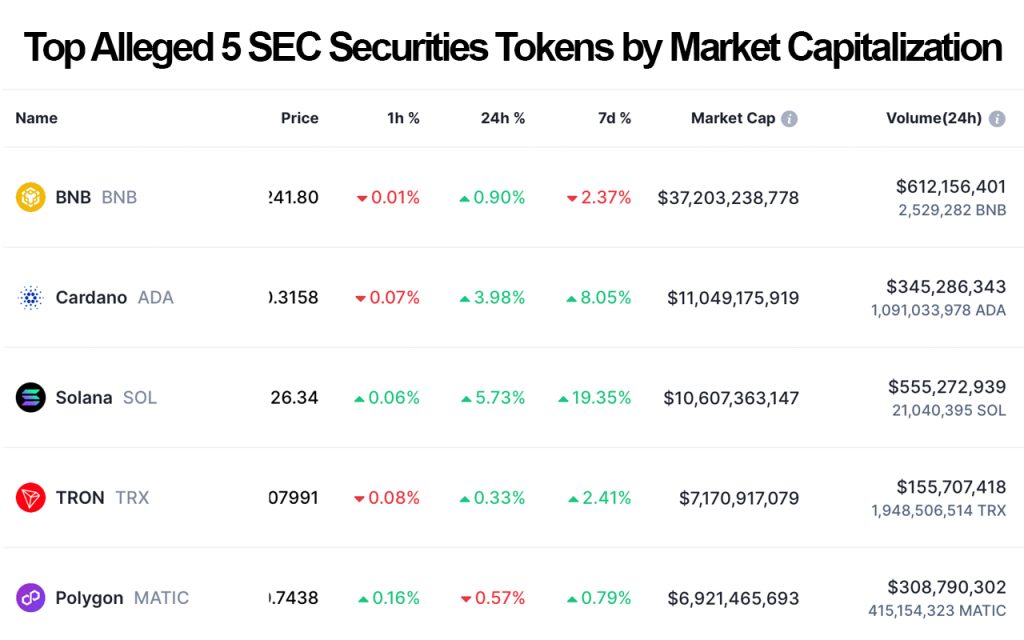The image size is (1024, 640).
Task: Click the Name column header
Action: pos(36,117)
